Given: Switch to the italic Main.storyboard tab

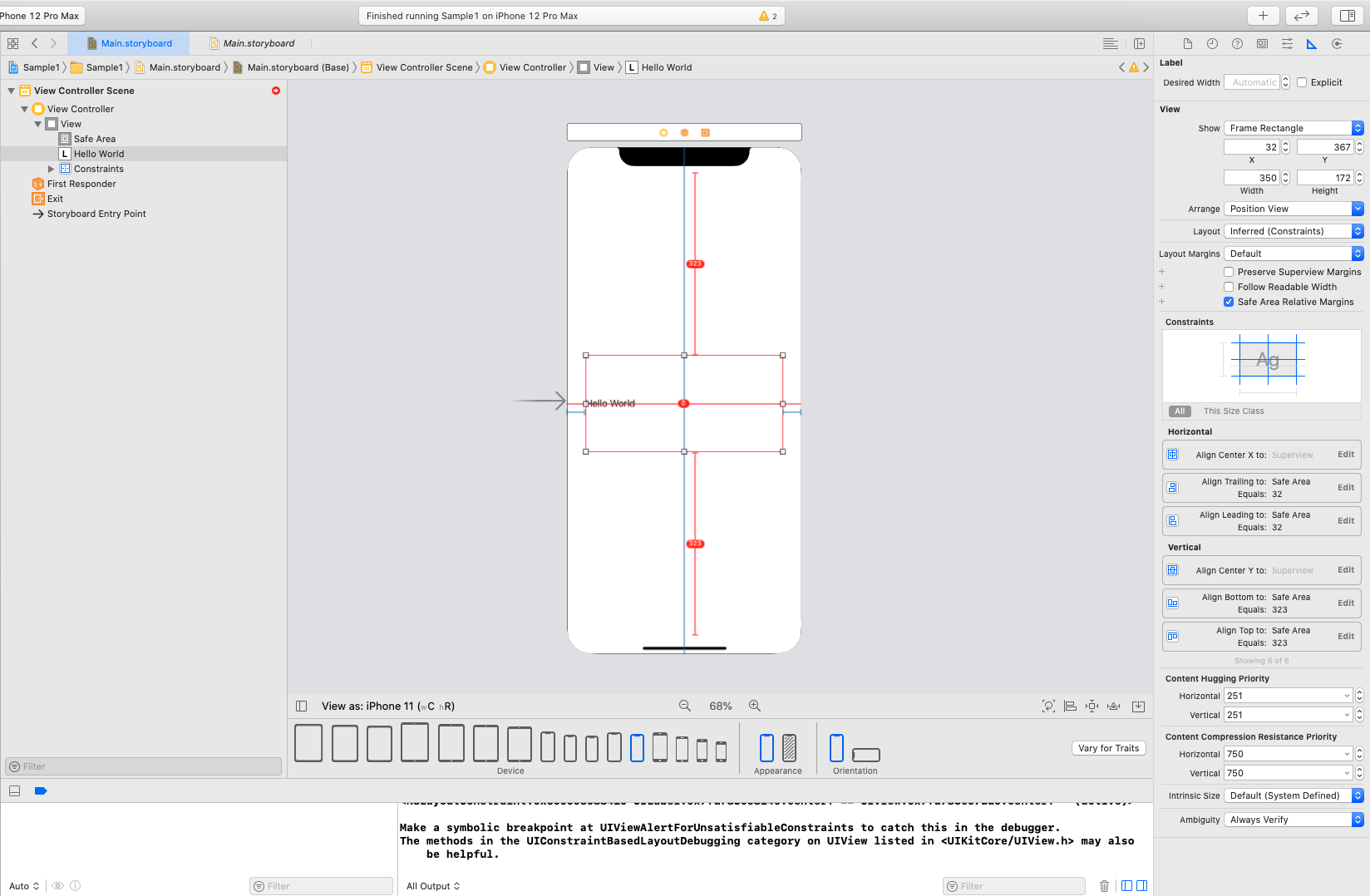Looking at the screenshot, I should coord(252,43).
